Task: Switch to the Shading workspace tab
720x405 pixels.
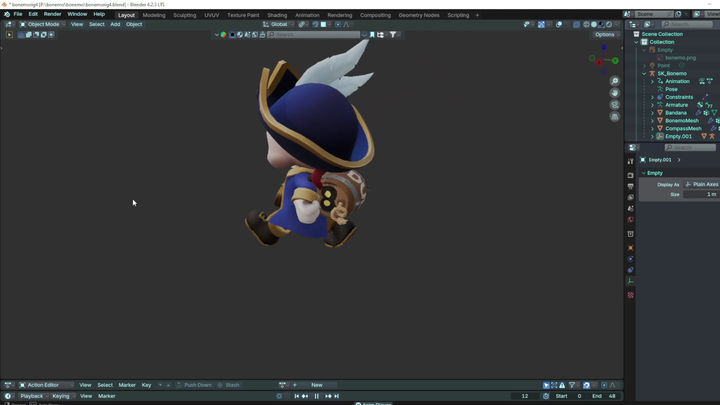Action: pos(277,15)
